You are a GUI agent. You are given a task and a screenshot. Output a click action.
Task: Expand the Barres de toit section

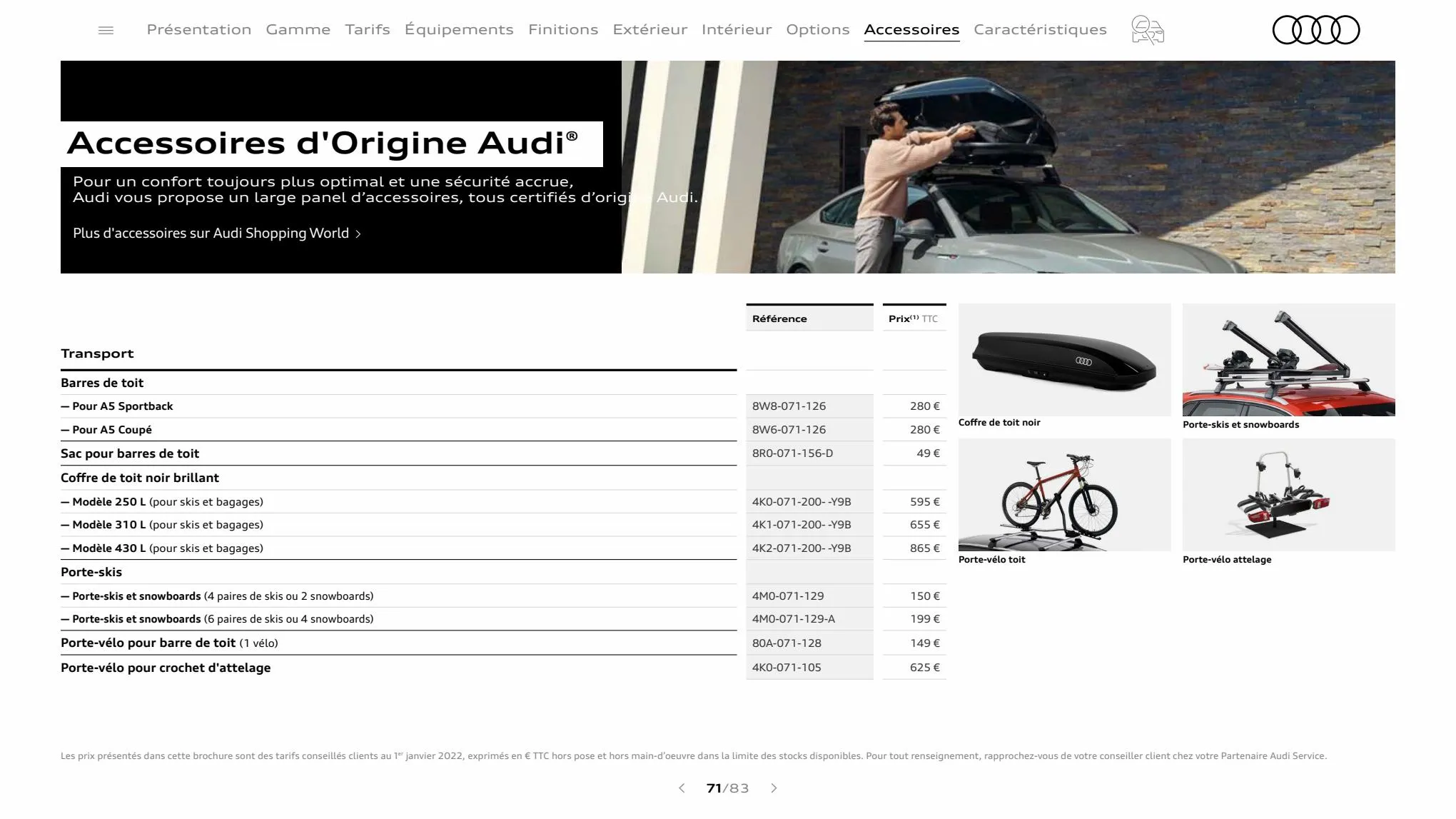pos(103,382)
